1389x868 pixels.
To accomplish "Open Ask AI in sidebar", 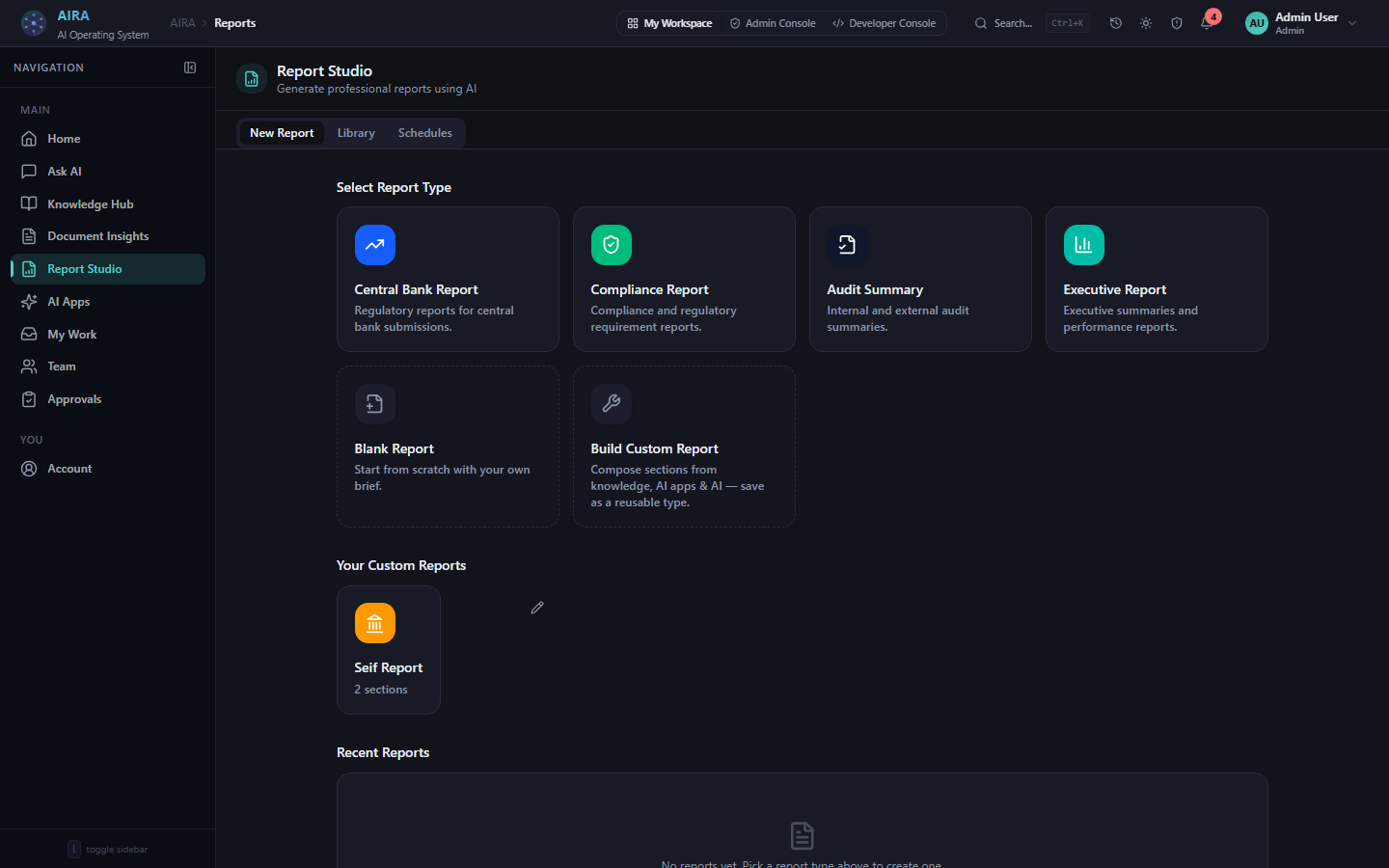I will click(x=108, y=172).
